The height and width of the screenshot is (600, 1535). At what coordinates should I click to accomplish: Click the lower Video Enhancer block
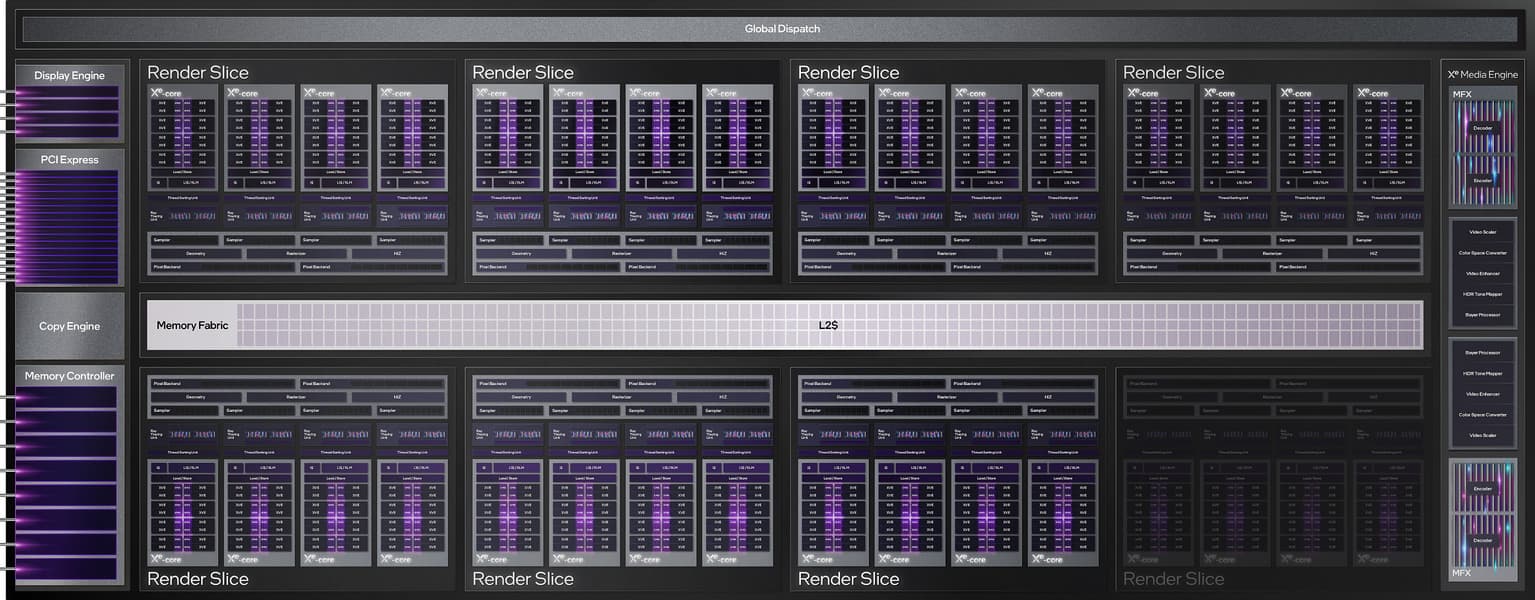point(1482,394)
